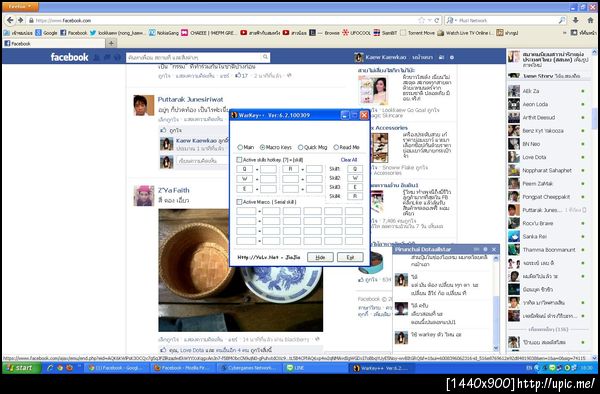Screen dimensions: 600x394
Task: Open Facebook friend requests icon
Action: click(96, 57)
